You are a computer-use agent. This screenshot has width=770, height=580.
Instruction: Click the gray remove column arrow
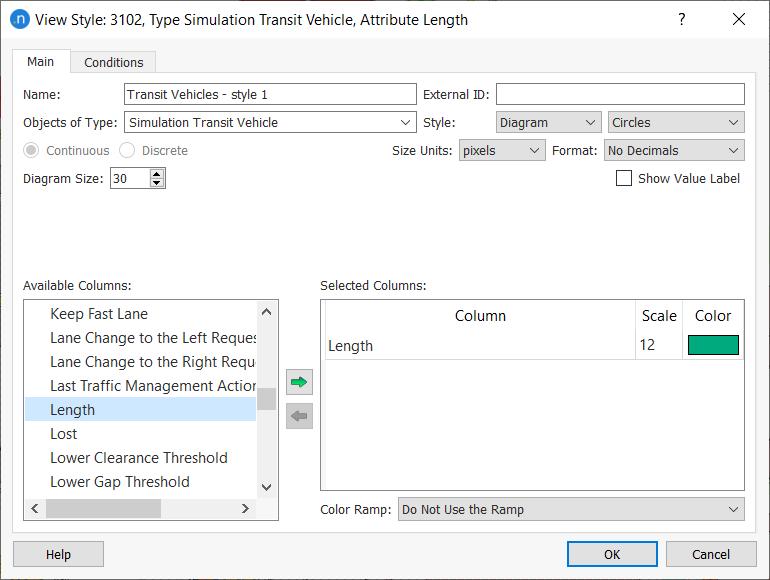pyautogui.click(x=299, y=416)
